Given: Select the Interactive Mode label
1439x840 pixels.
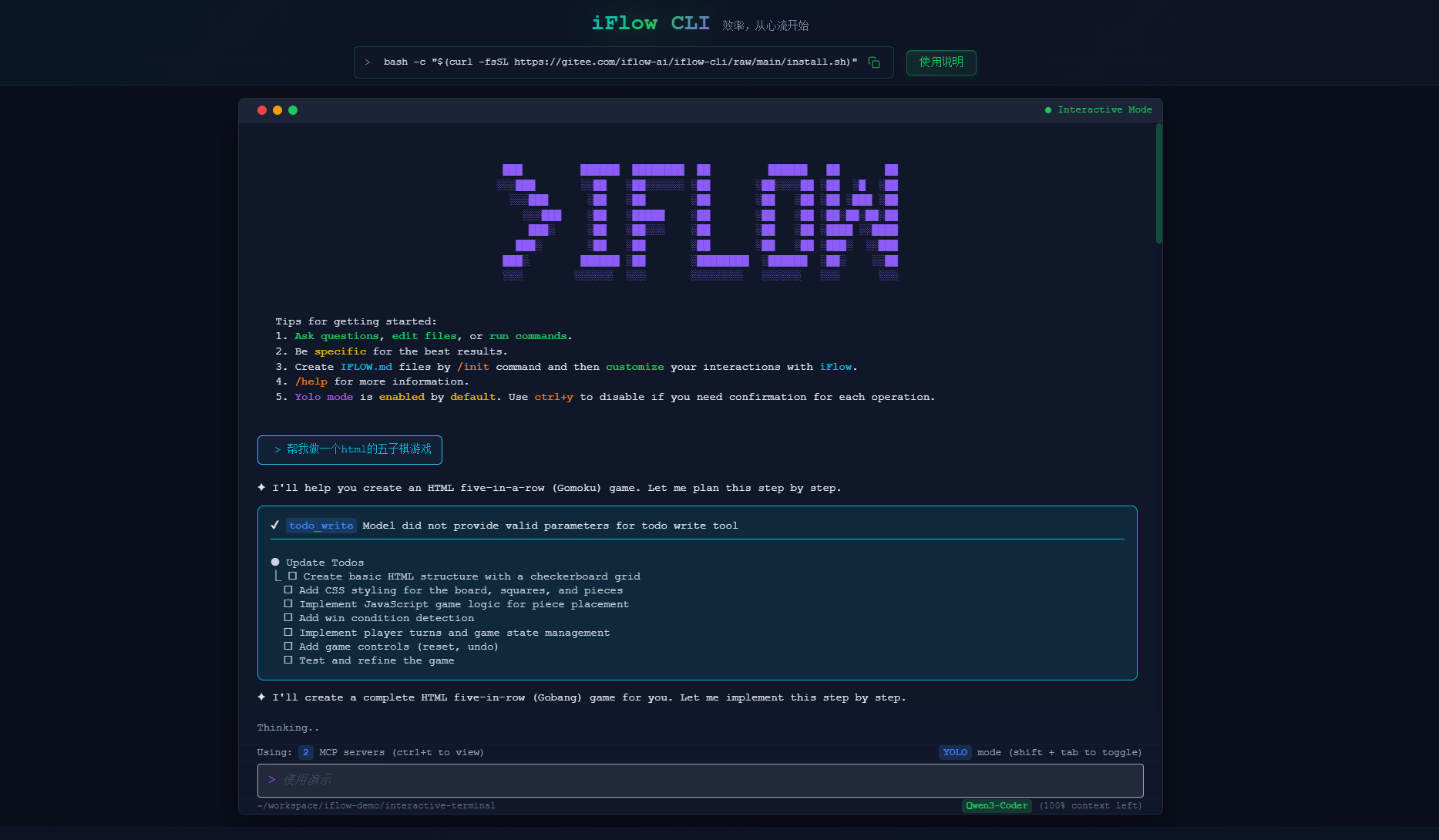Looking at the screenshot, I should pyautogui.click(x=1104, y=109).
